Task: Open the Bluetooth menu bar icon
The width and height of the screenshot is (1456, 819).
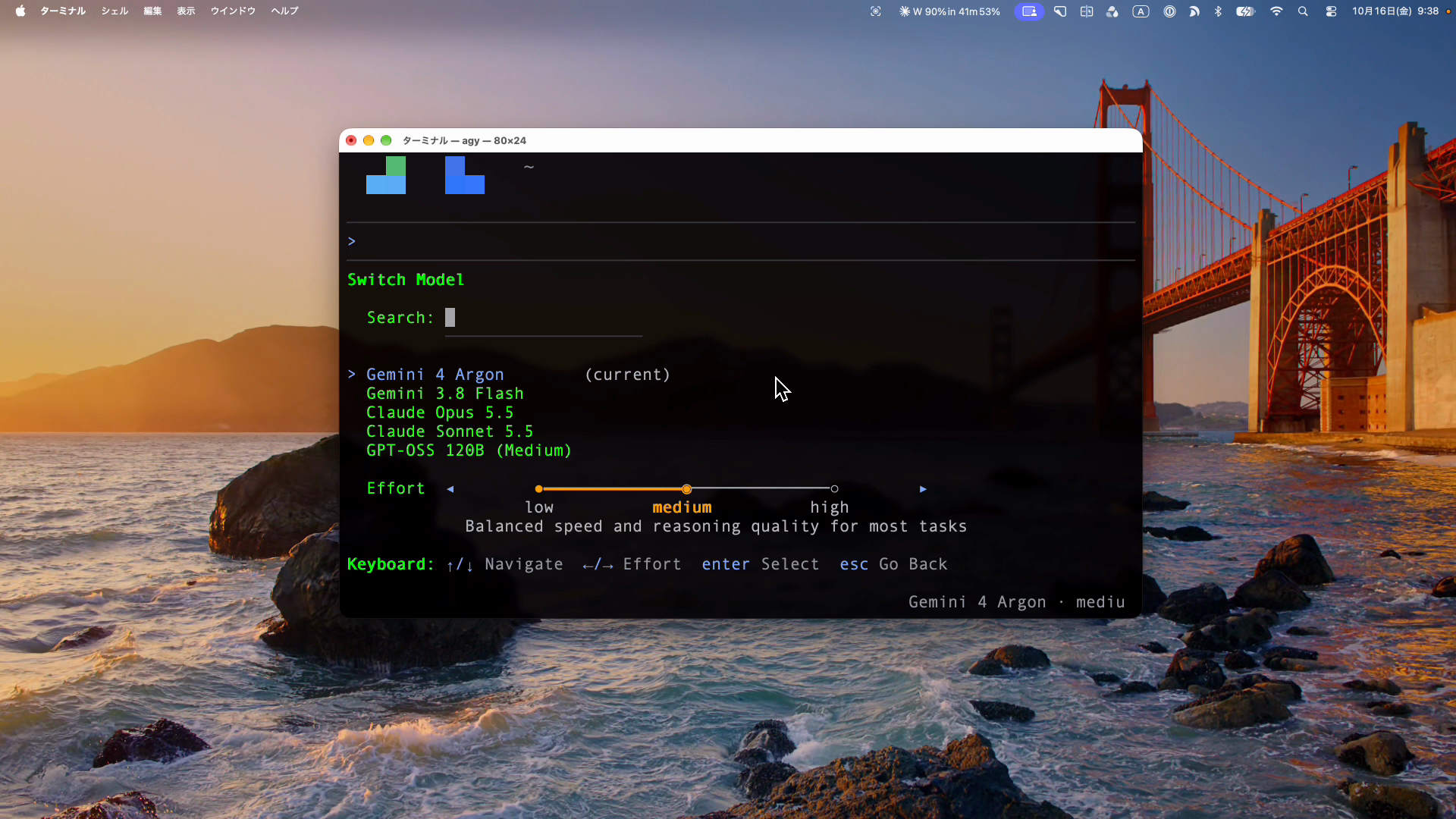Action: (x=1218, y=11)
